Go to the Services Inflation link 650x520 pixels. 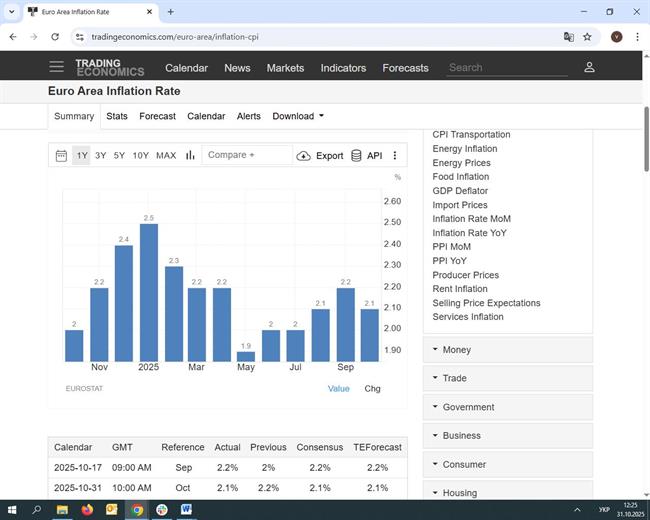tap(467, 317)
